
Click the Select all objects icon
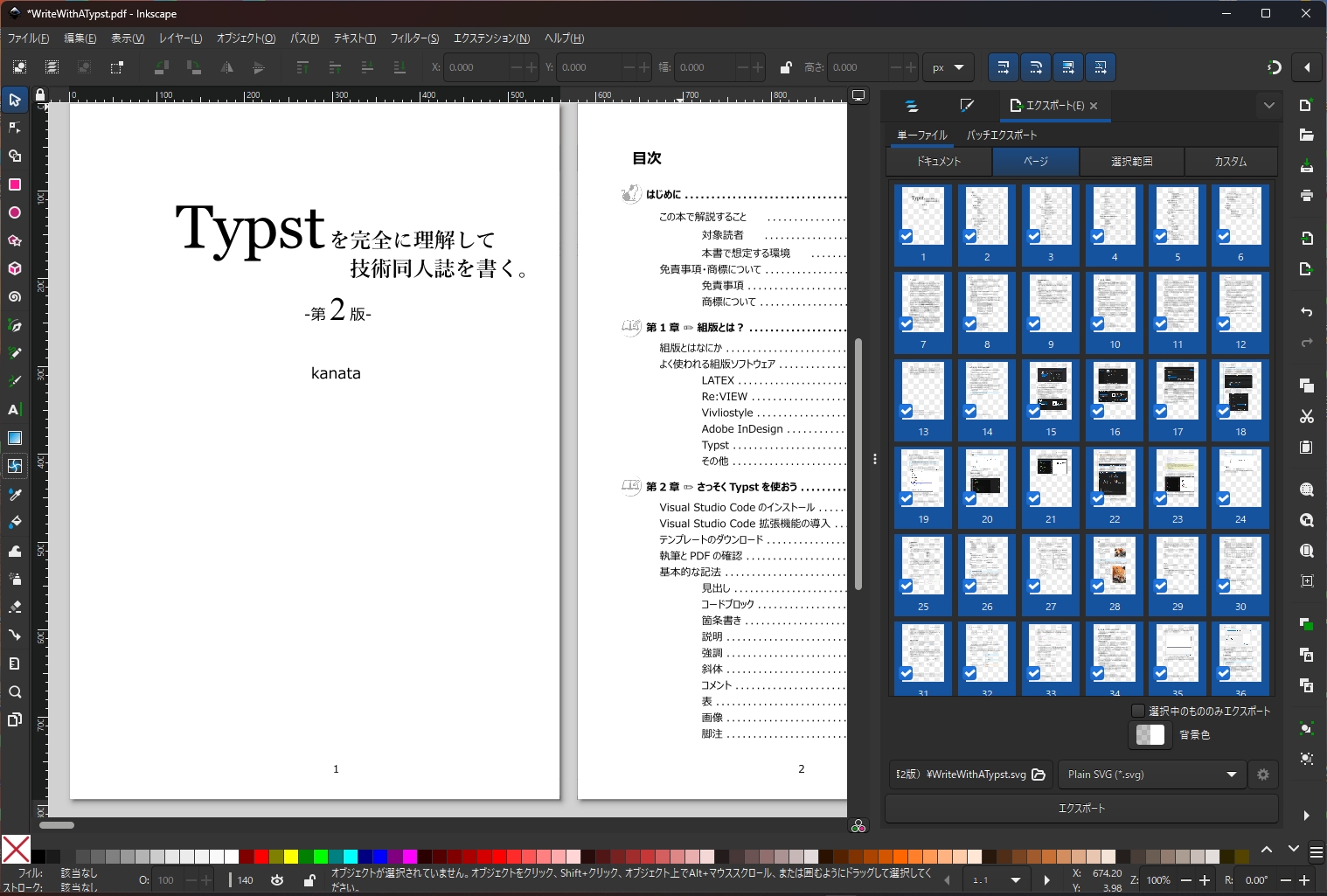(x=19, y=67)
